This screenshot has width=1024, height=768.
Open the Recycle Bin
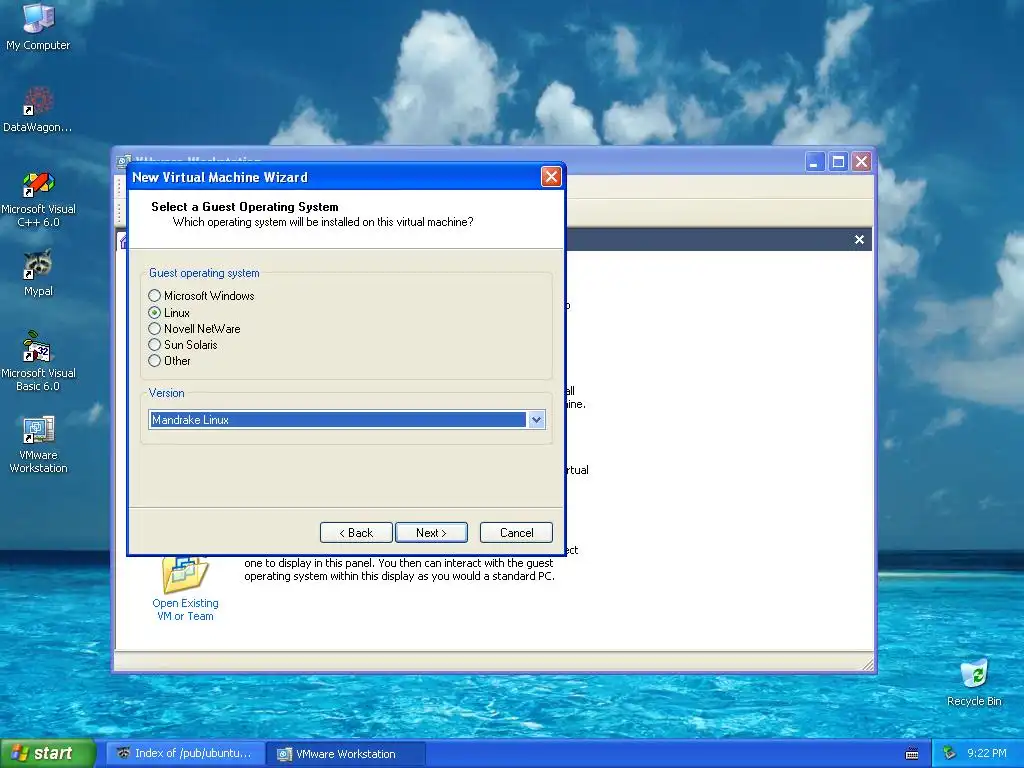pos(974,683)
